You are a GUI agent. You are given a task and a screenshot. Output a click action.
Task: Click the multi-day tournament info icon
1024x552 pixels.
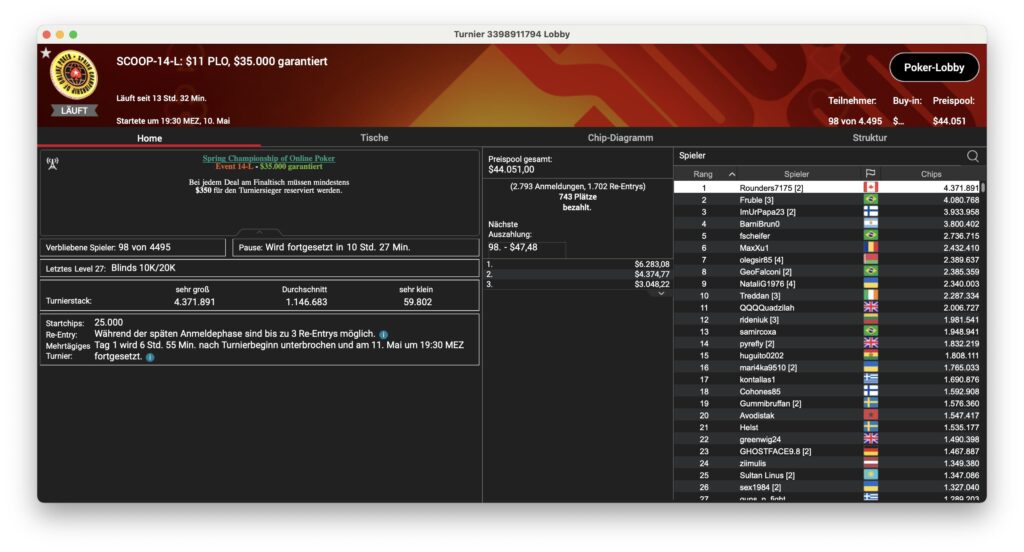150,356
